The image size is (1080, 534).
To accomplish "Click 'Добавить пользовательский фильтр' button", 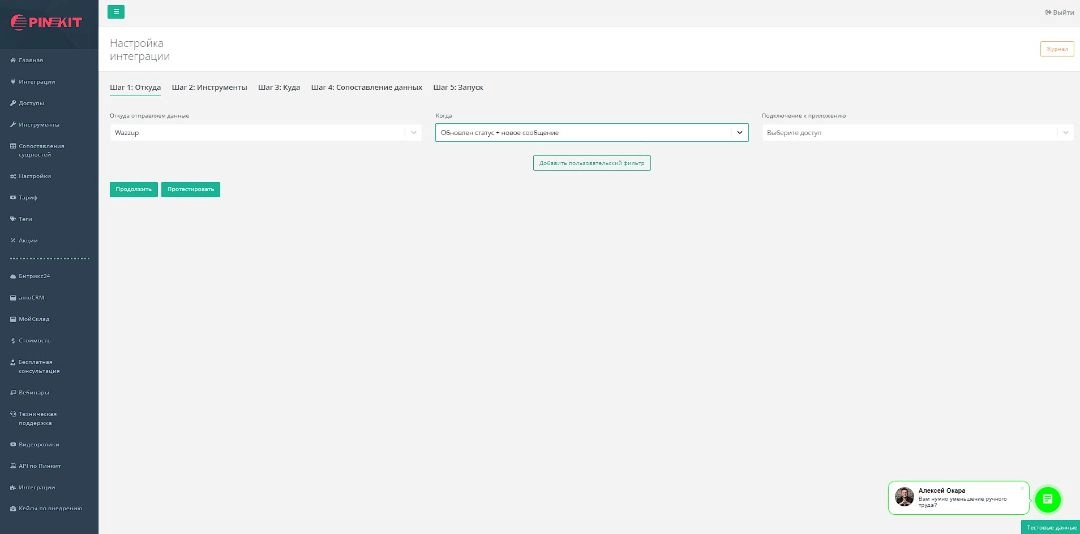I will pos(591,162).
